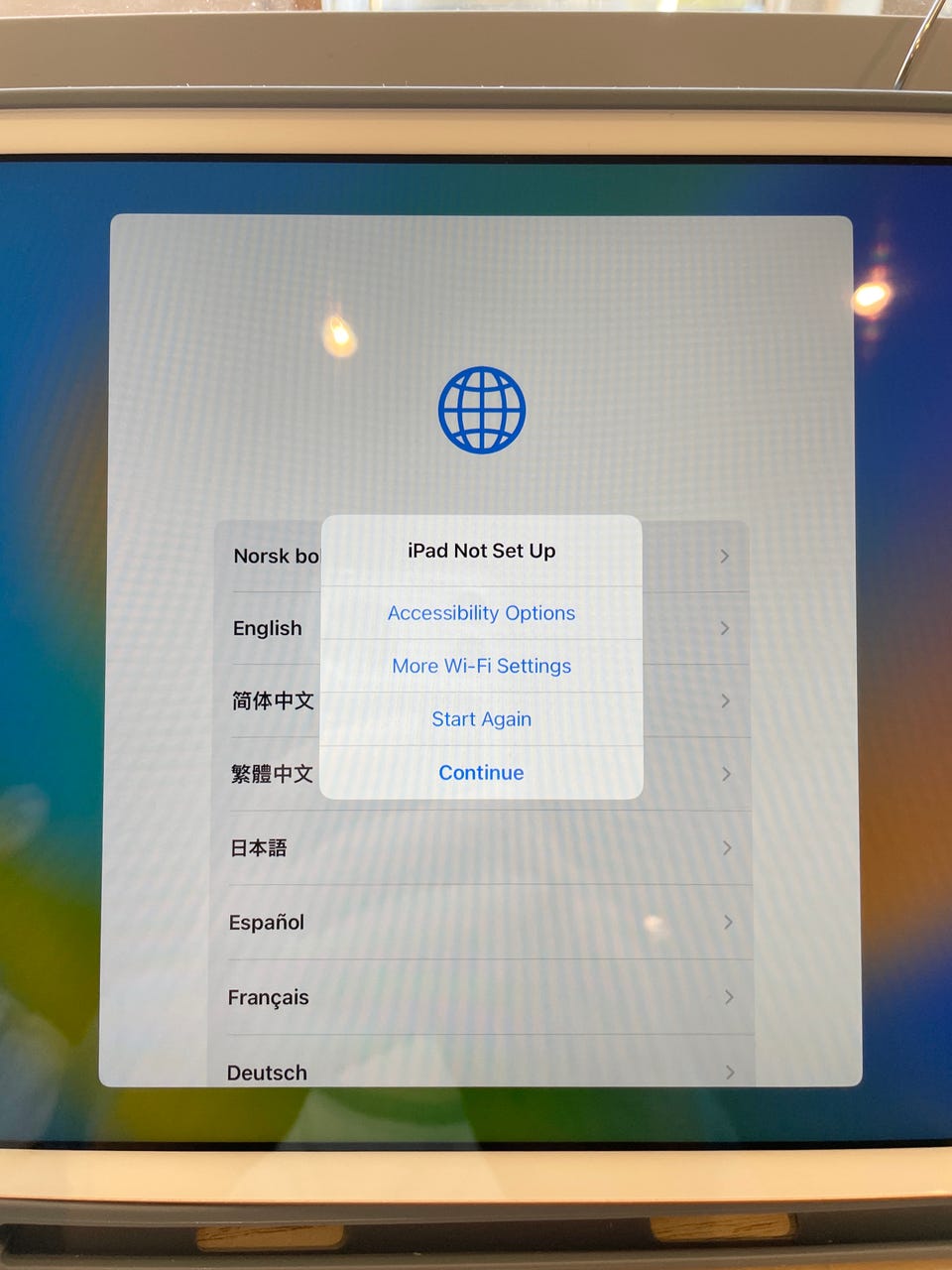Tap the blue globe icon
Image resolution: width=952 pixels, height=1270 pixels.
pyautogui.click(x=482, y=410)
